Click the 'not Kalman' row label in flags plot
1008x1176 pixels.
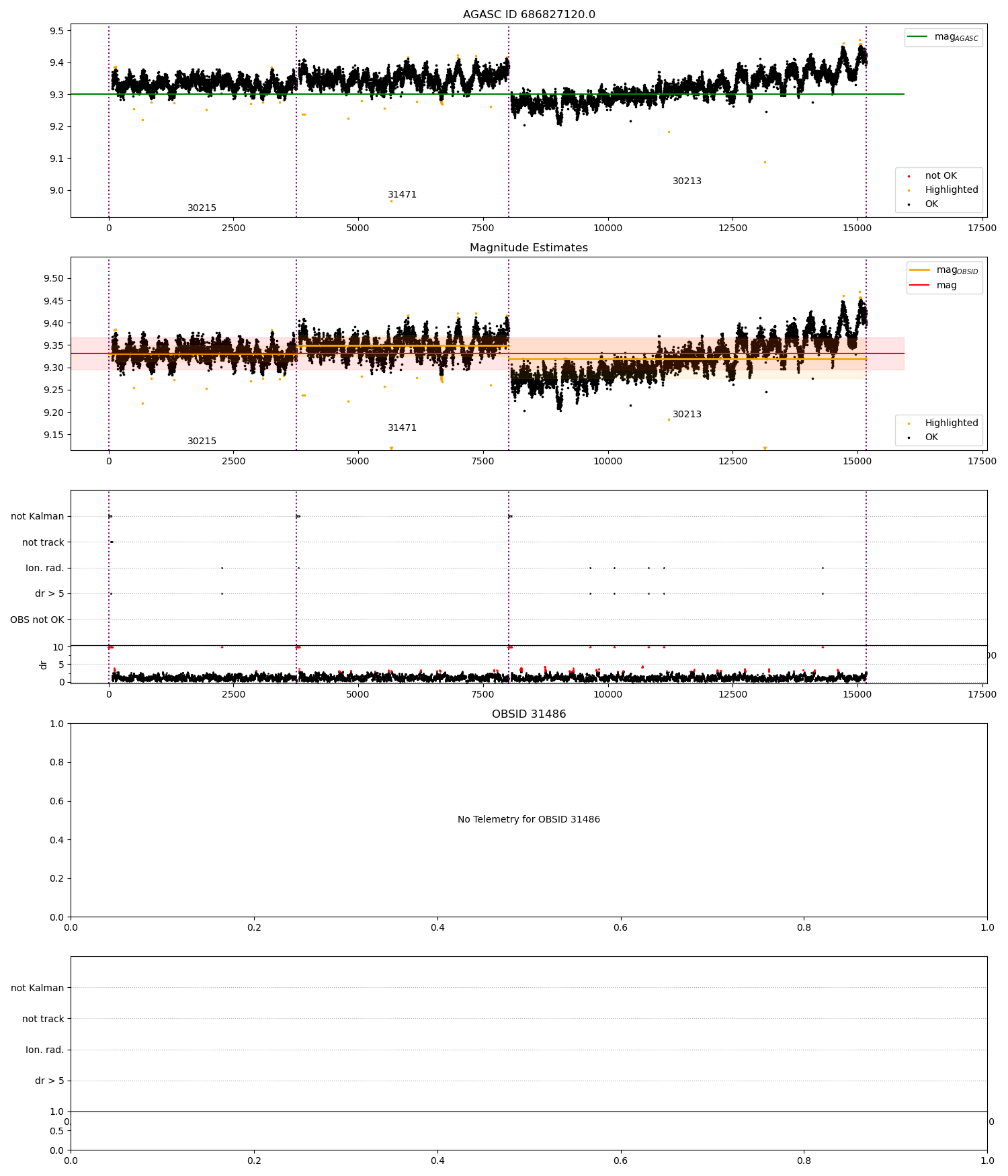(38, 517)
